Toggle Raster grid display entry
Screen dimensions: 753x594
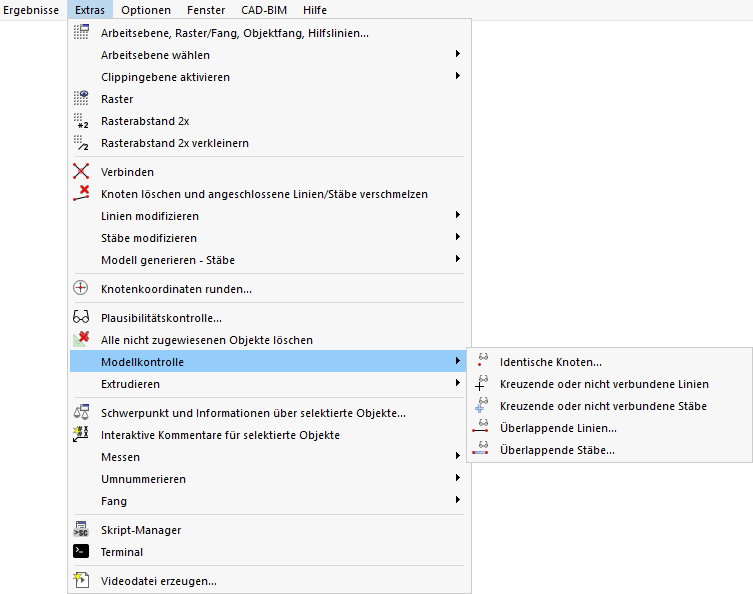click(x=269, y=98)
